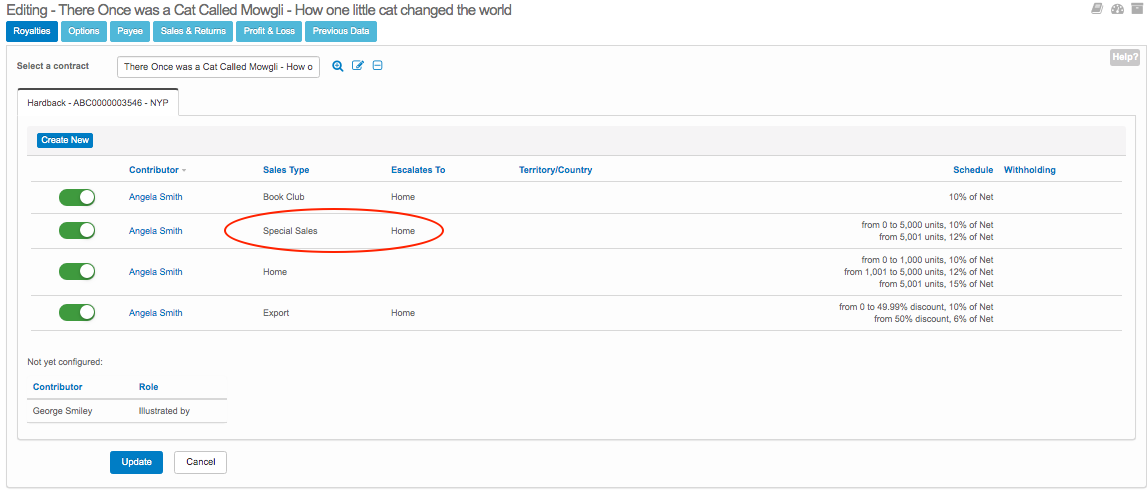Disable the Special Sales royalty toggle
This screenshot has width=1147, height=490.
[x=77, y=231]
